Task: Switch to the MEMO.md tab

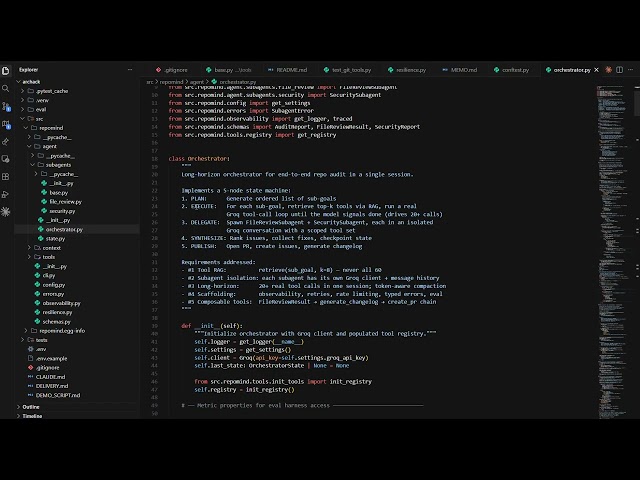Action: [460, 70]
